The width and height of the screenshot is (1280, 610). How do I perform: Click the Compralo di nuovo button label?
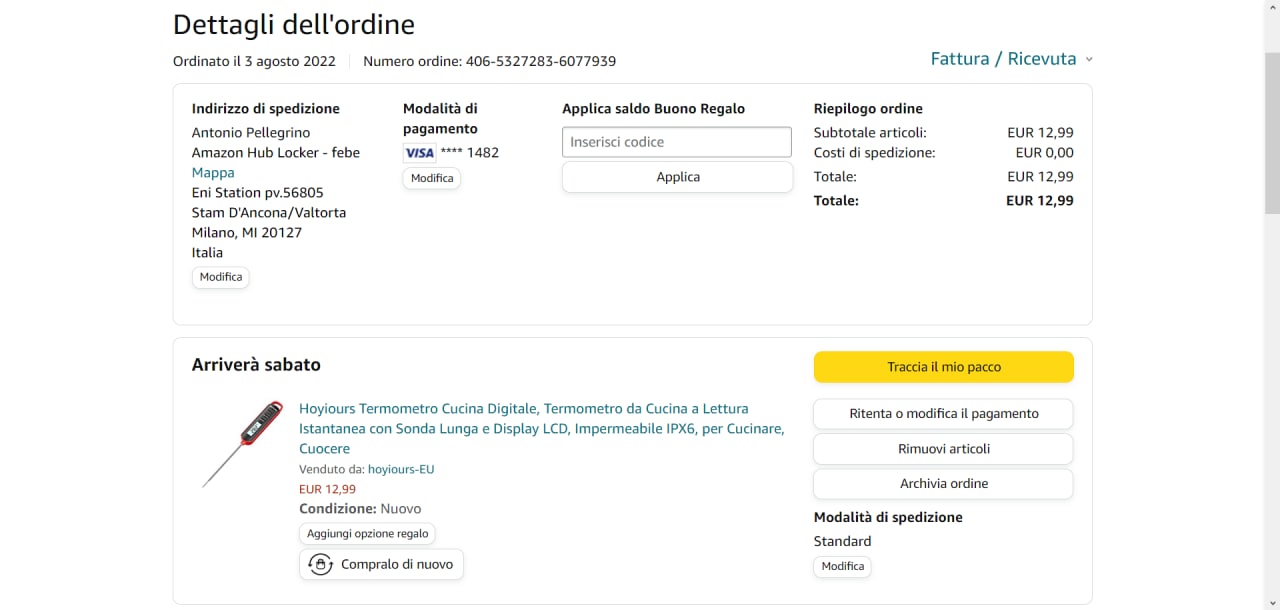click(397, 564)
